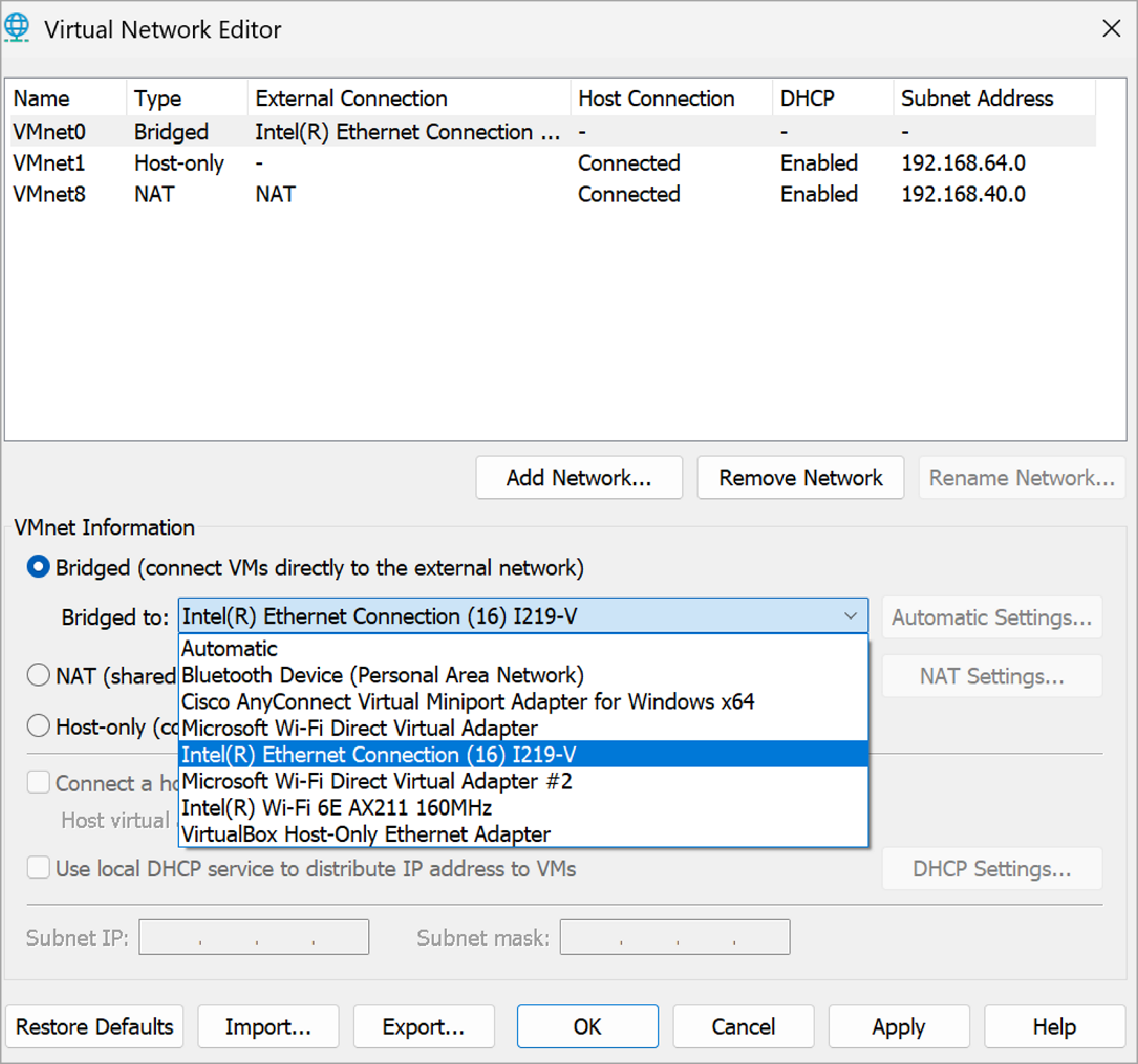This screenshot has width=1138, height=1064.
Task: Click the Virtual Network Editor globe icon
Action: 16,28
